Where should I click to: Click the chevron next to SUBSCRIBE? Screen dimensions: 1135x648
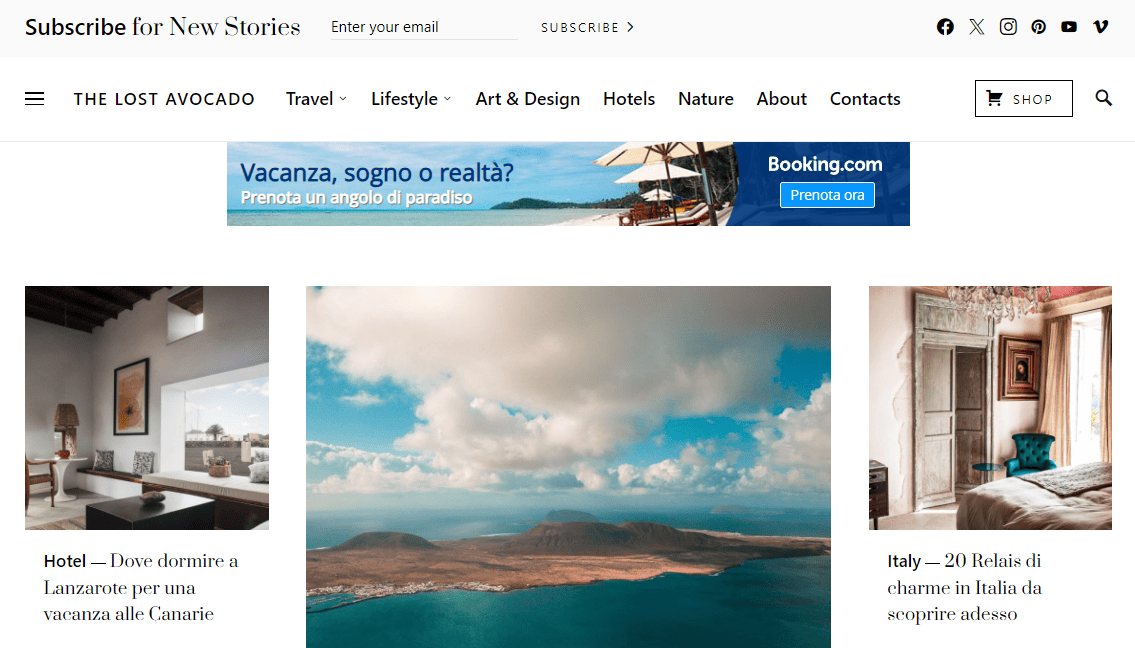click(630, 27)
